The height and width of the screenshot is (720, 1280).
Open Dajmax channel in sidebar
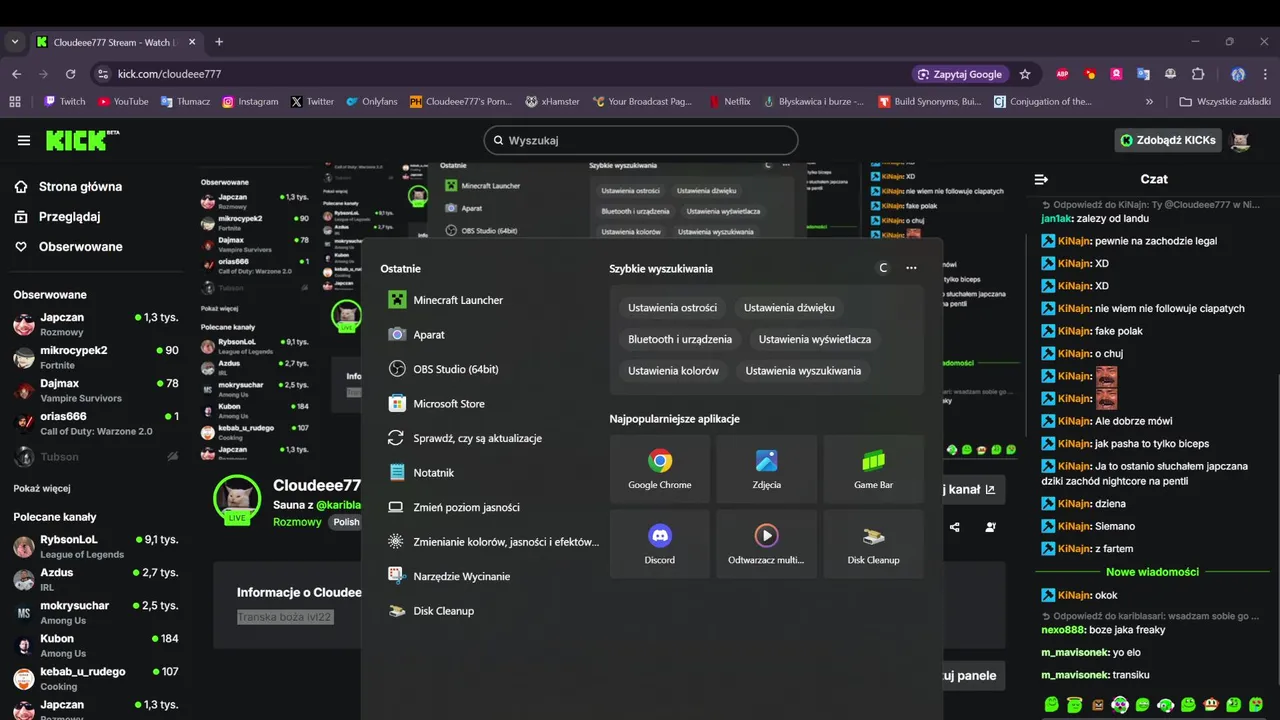click(96, 390)
